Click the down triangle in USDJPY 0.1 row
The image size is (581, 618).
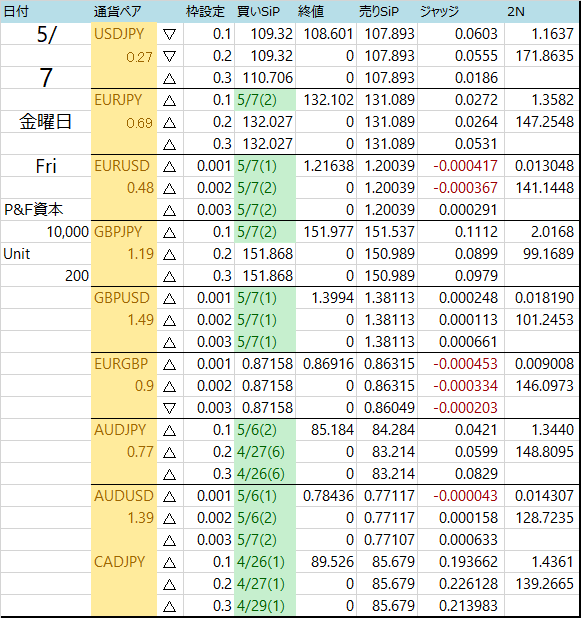coord(169,34)
